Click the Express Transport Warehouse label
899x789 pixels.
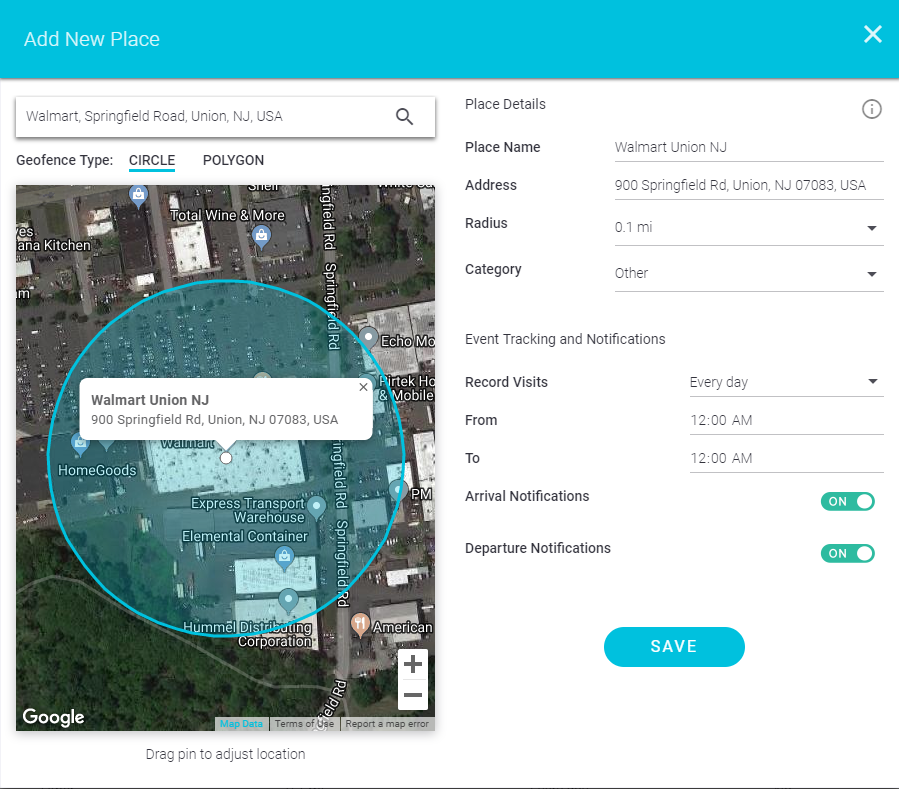pyautogui.click(x=248, y=510)
